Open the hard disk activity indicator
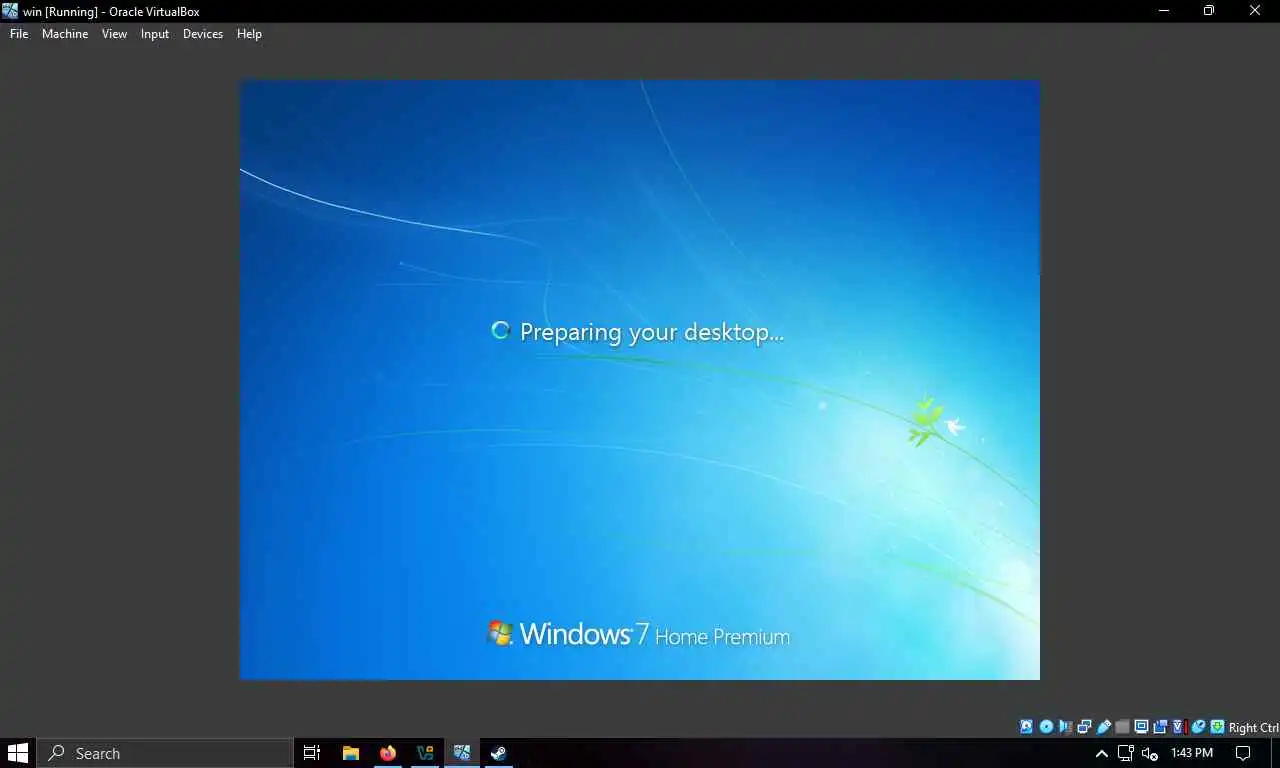The width and height of the screenshot is (1280, 768). (1026, 727)
